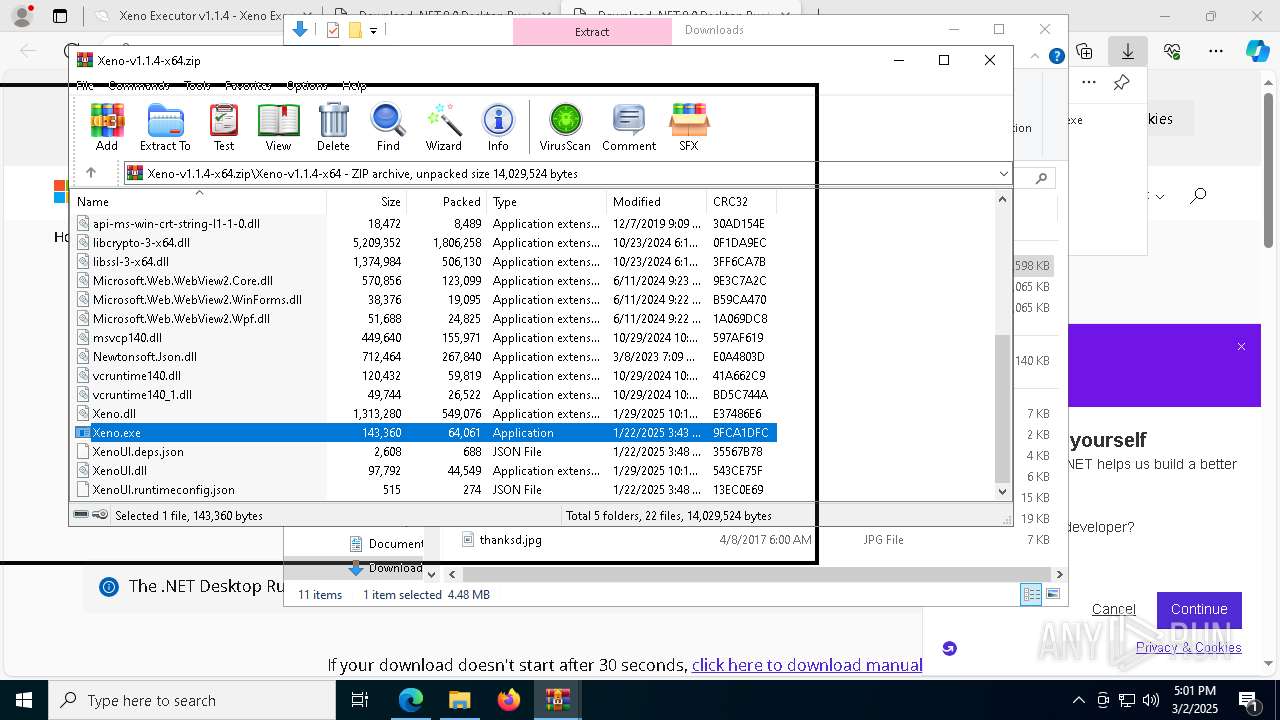Image resolution: width=1280 pixels, height=720 pixels.
Task: Sort files by the Modified column
Action: click(x=656, y=201)
